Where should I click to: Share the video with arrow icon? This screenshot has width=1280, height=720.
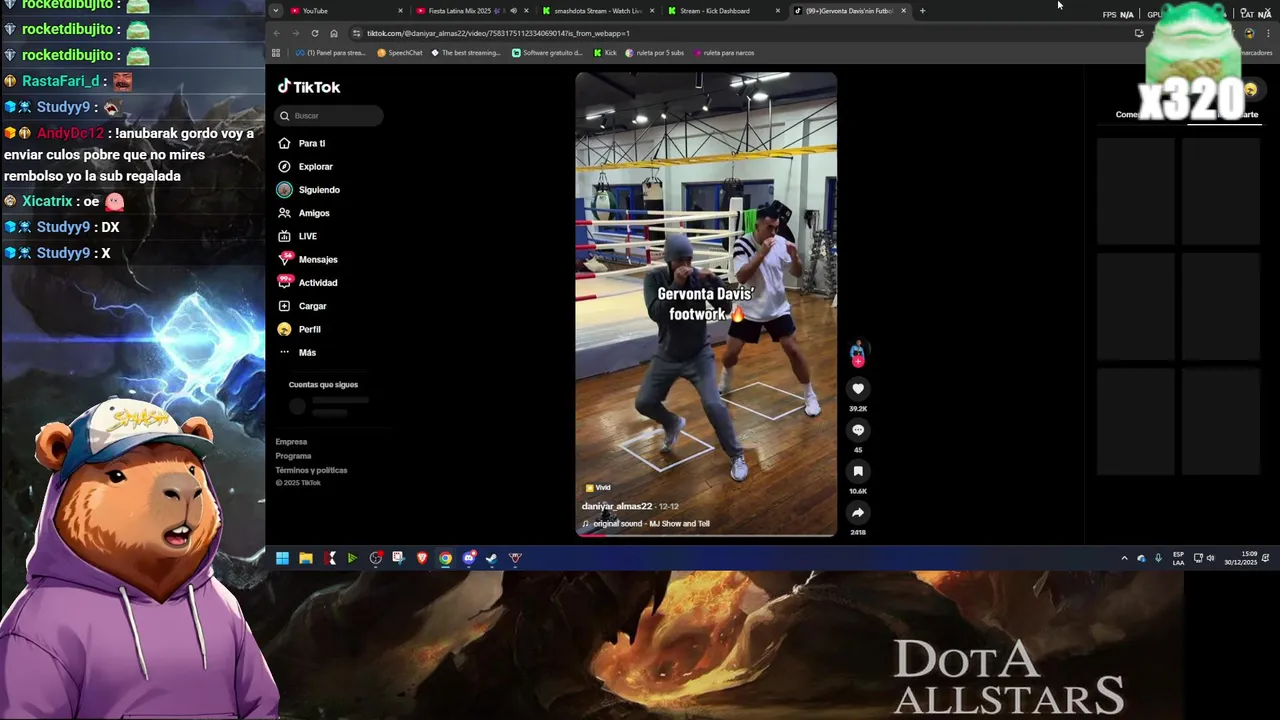click(x=857, y=512)
